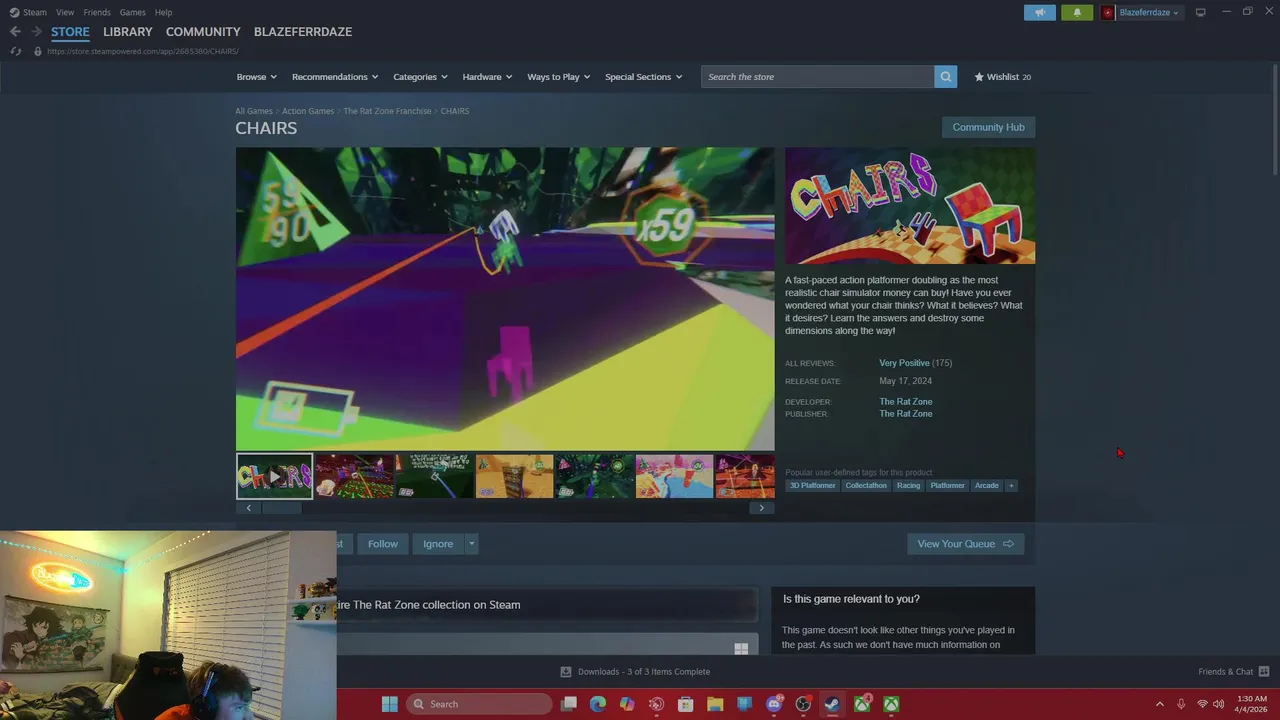Click the thumbnail strip scrollbar handle

[x=282, y=508]
